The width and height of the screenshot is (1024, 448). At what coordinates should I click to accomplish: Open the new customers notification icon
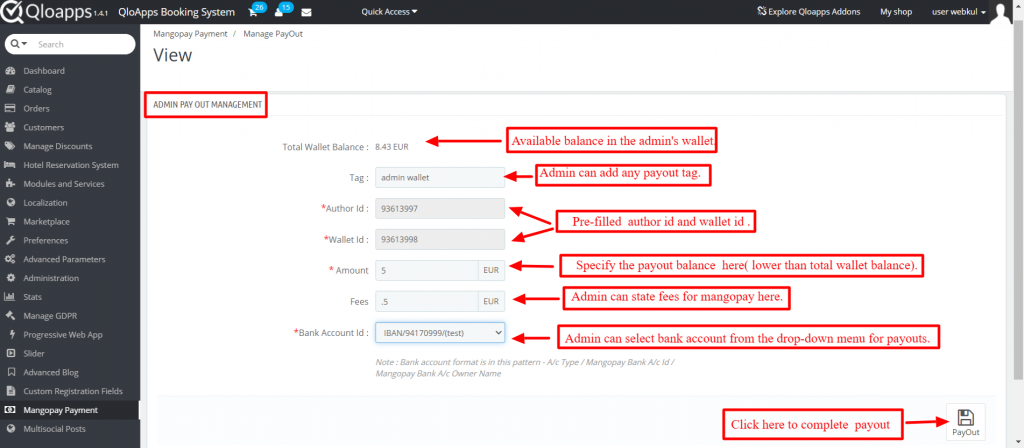point(279,12)
